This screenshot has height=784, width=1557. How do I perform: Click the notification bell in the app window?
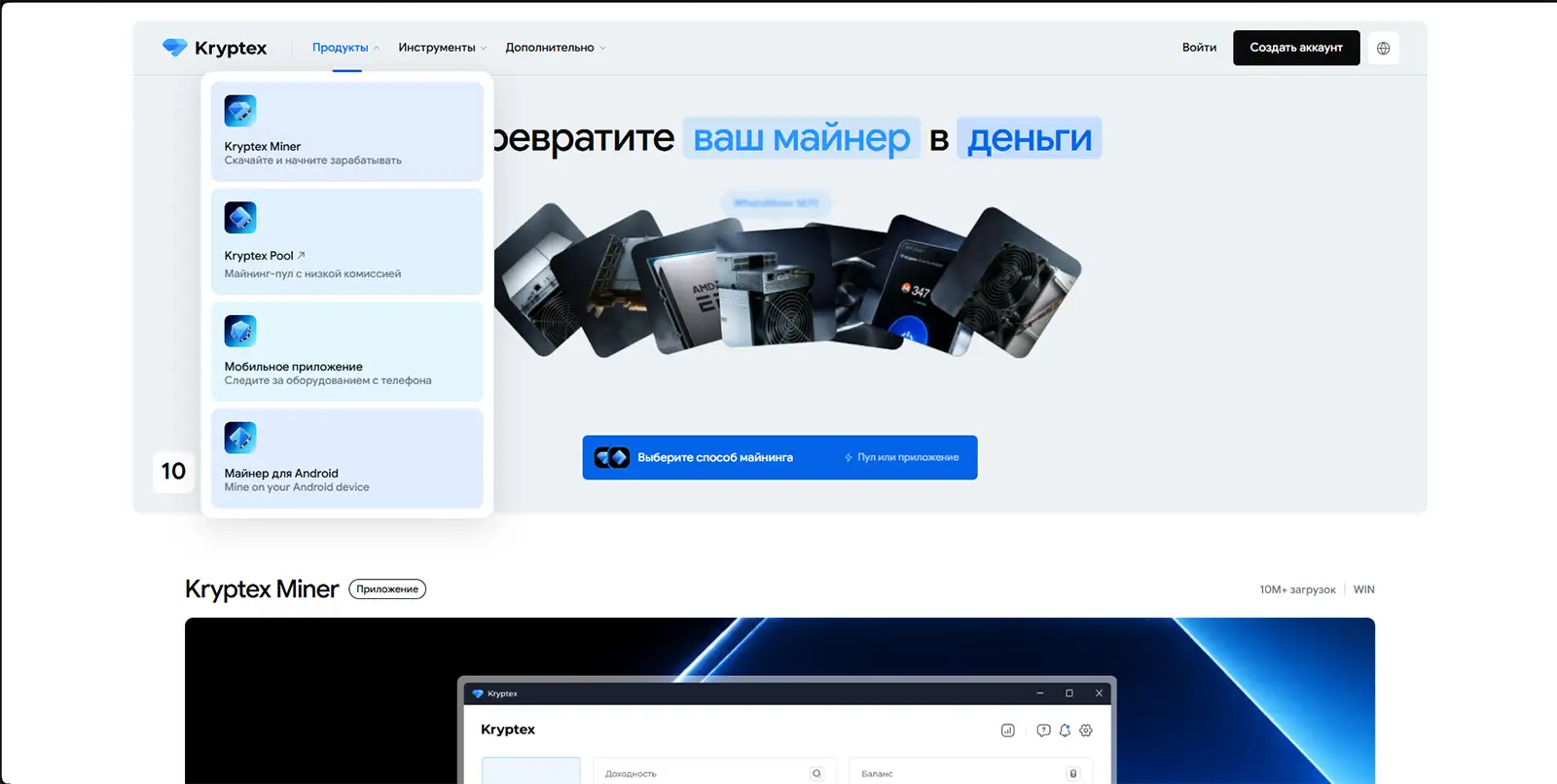1065,731
